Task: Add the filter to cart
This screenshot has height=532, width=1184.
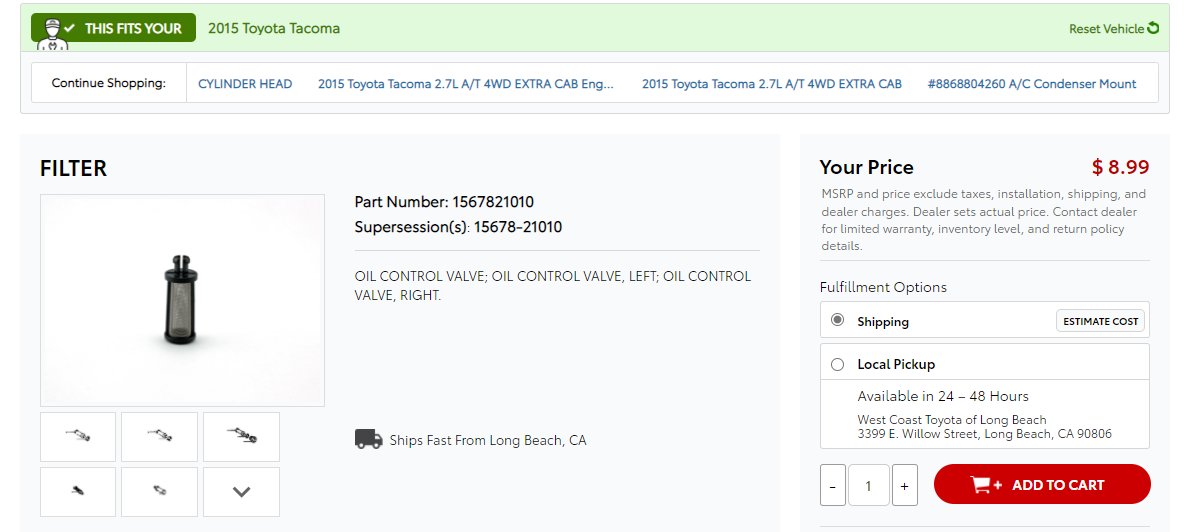Action: [1042, 484]
